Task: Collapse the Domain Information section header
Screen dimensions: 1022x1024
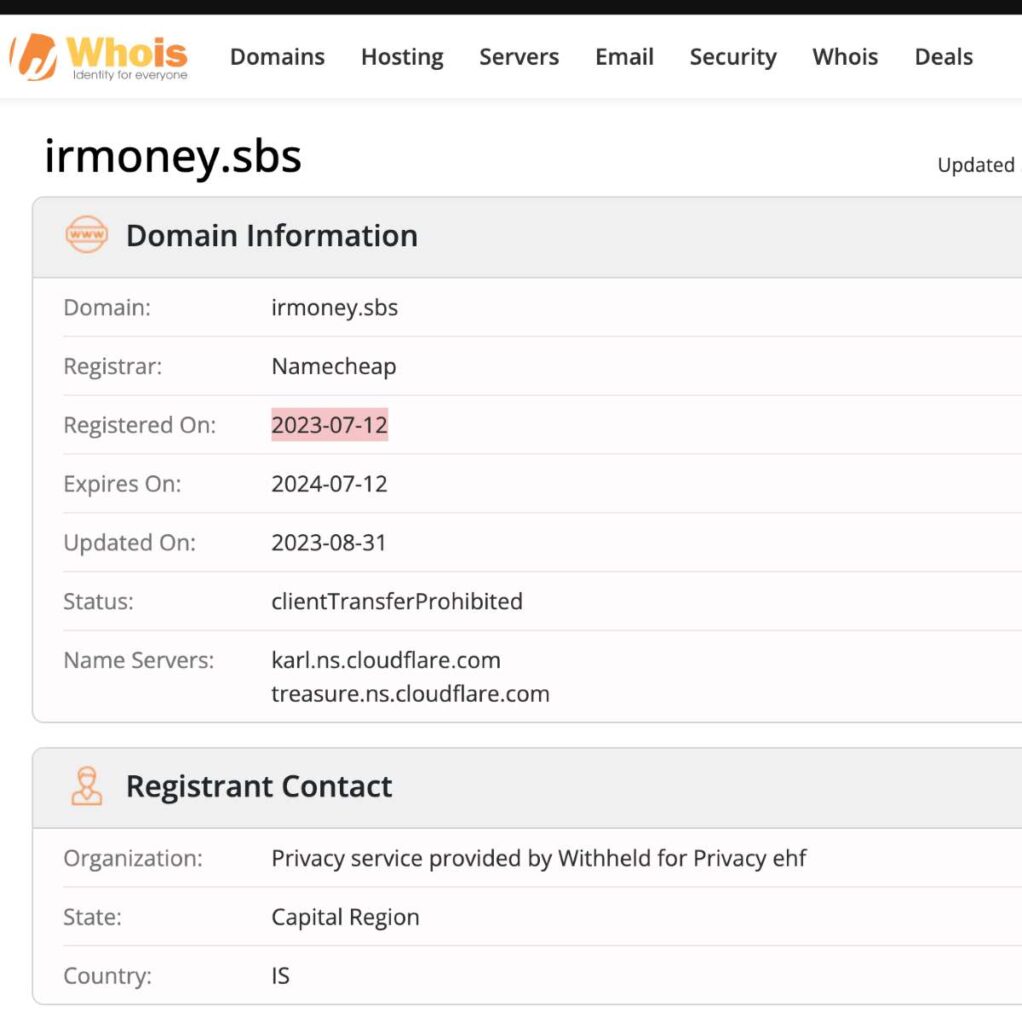Action: click(x=271, y=236)
